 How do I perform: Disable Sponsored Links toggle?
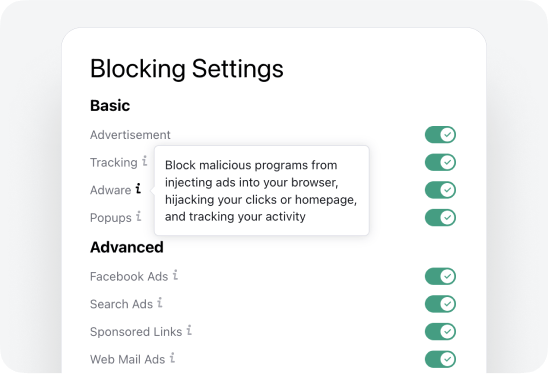point(440,331)
